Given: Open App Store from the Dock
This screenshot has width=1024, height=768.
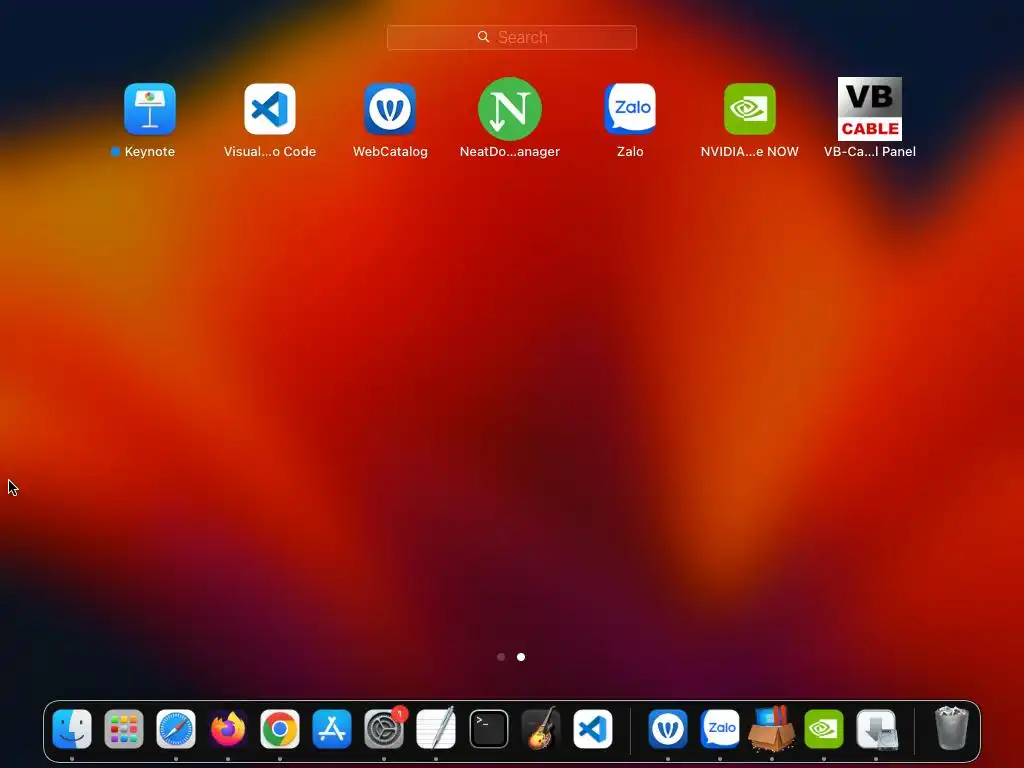Looking at the screenshot, I should 332,729.
